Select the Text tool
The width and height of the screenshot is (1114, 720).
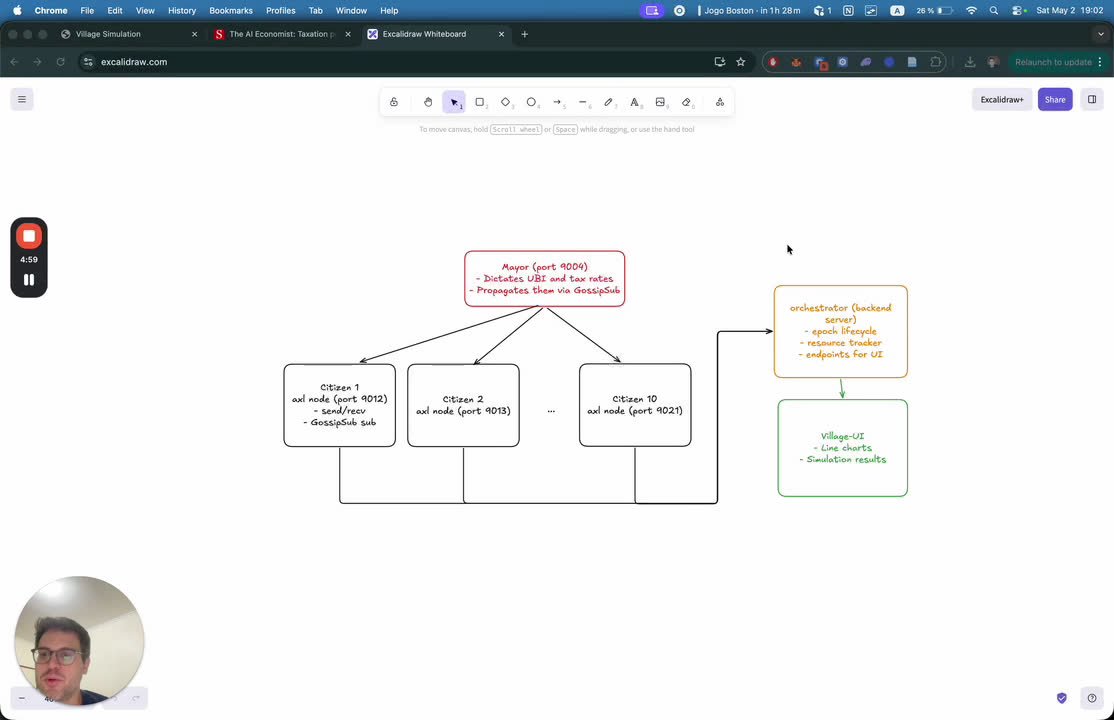635,102
